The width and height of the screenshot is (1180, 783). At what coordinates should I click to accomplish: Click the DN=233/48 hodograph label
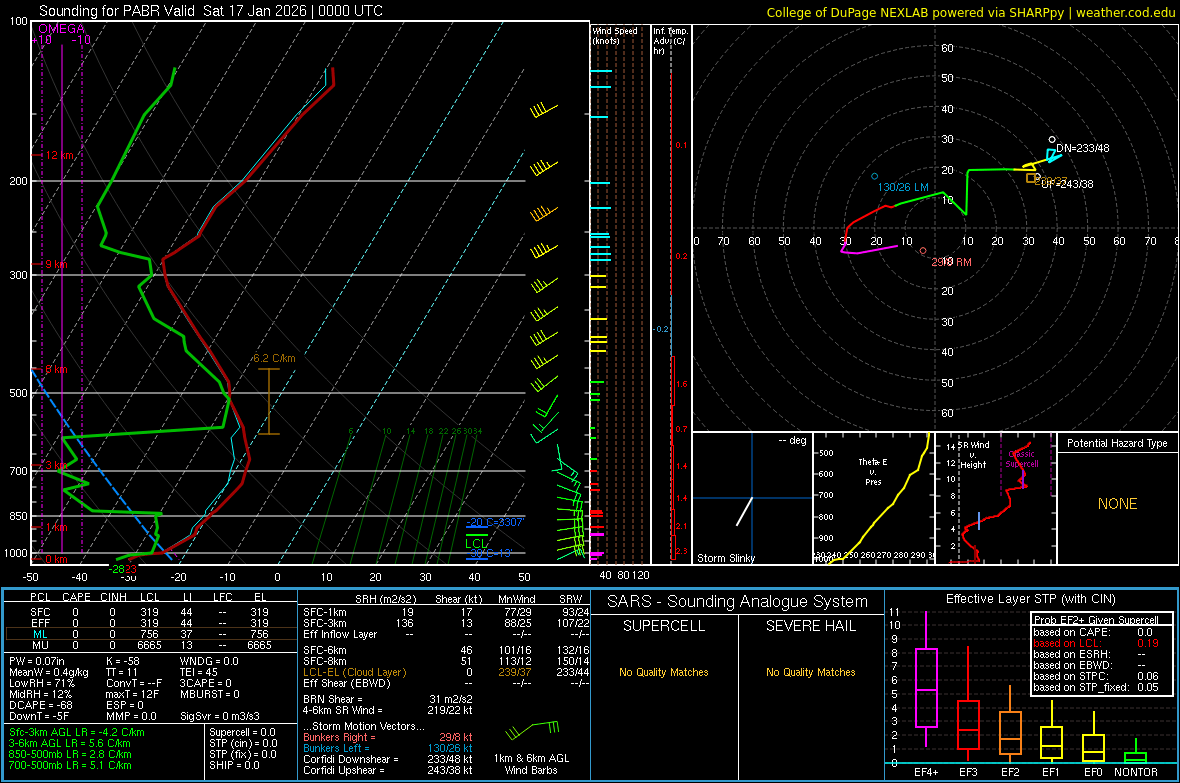tap(1082, 148)
